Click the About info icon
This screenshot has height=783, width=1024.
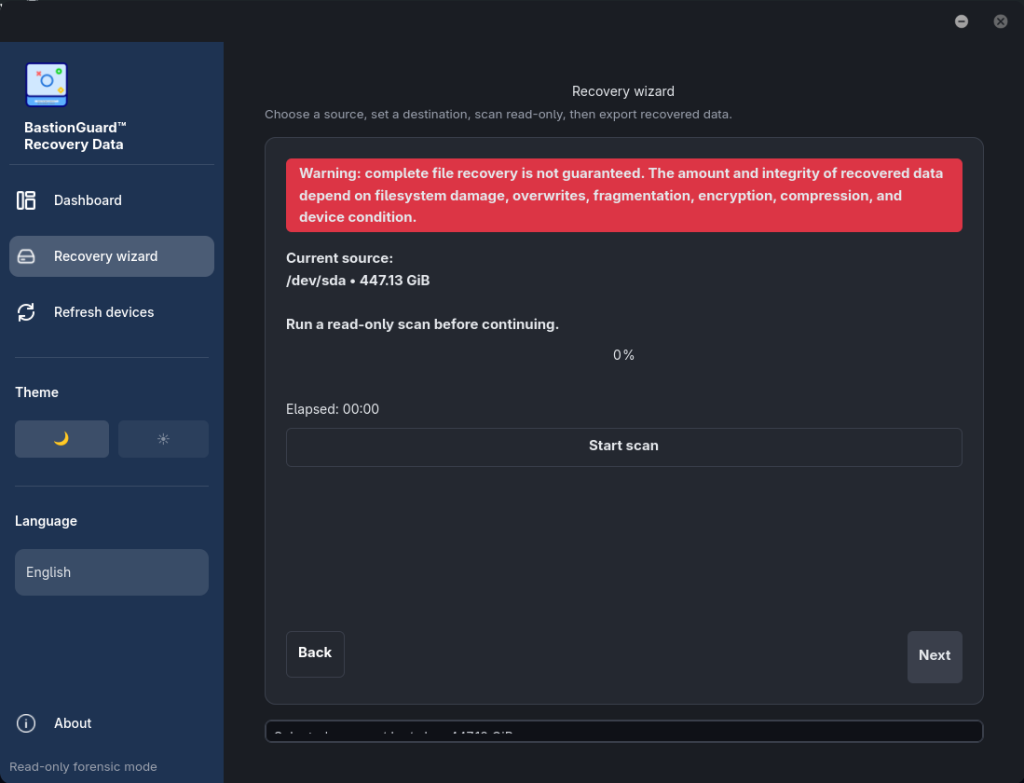26,723
